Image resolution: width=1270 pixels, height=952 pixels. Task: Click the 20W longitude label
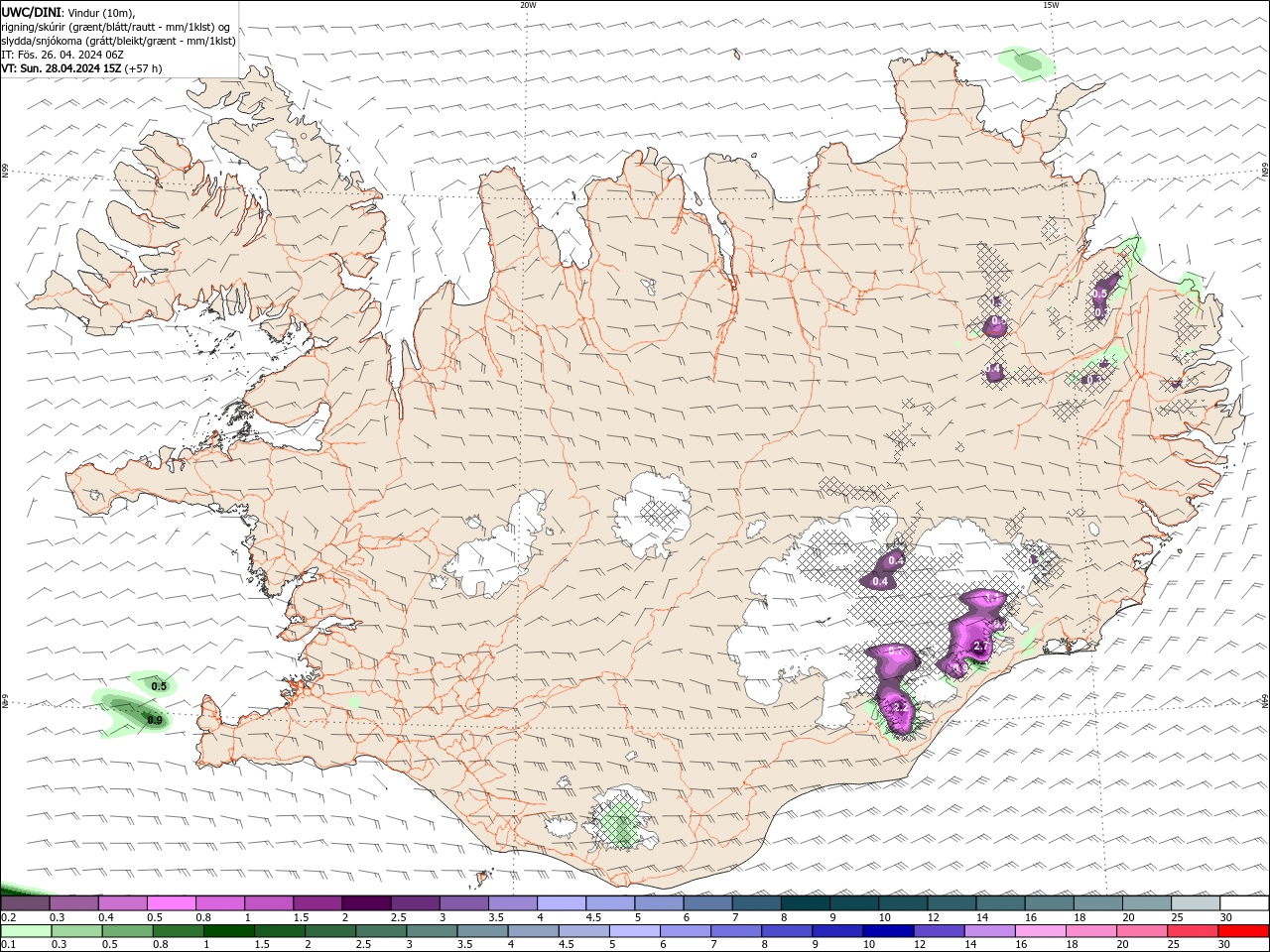[x=528, y=5]
